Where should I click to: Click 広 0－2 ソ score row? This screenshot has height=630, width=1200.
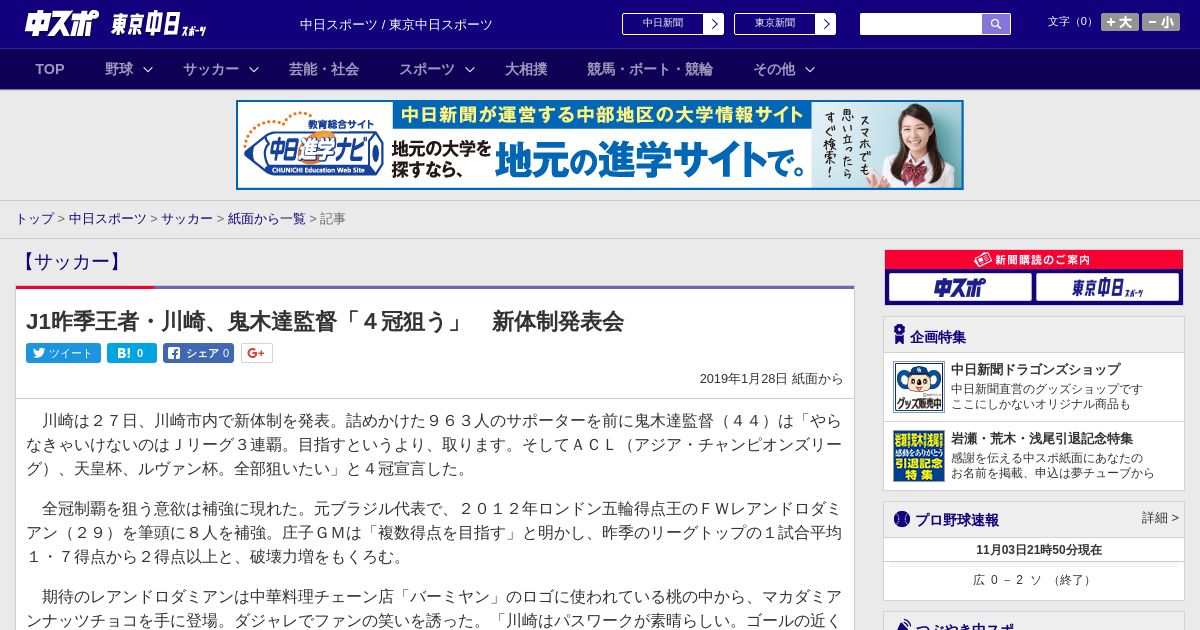(x=1034, y=580)
